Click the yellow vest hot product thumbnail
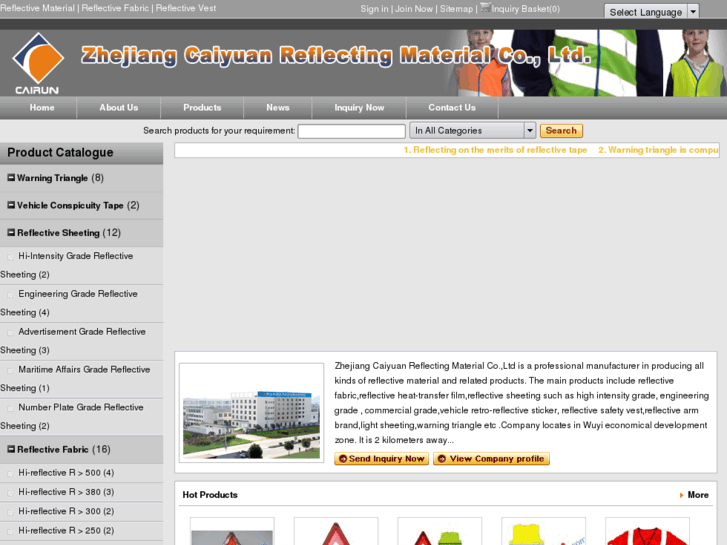The width and height of the screenshot is (727, 545). [543, 531]
